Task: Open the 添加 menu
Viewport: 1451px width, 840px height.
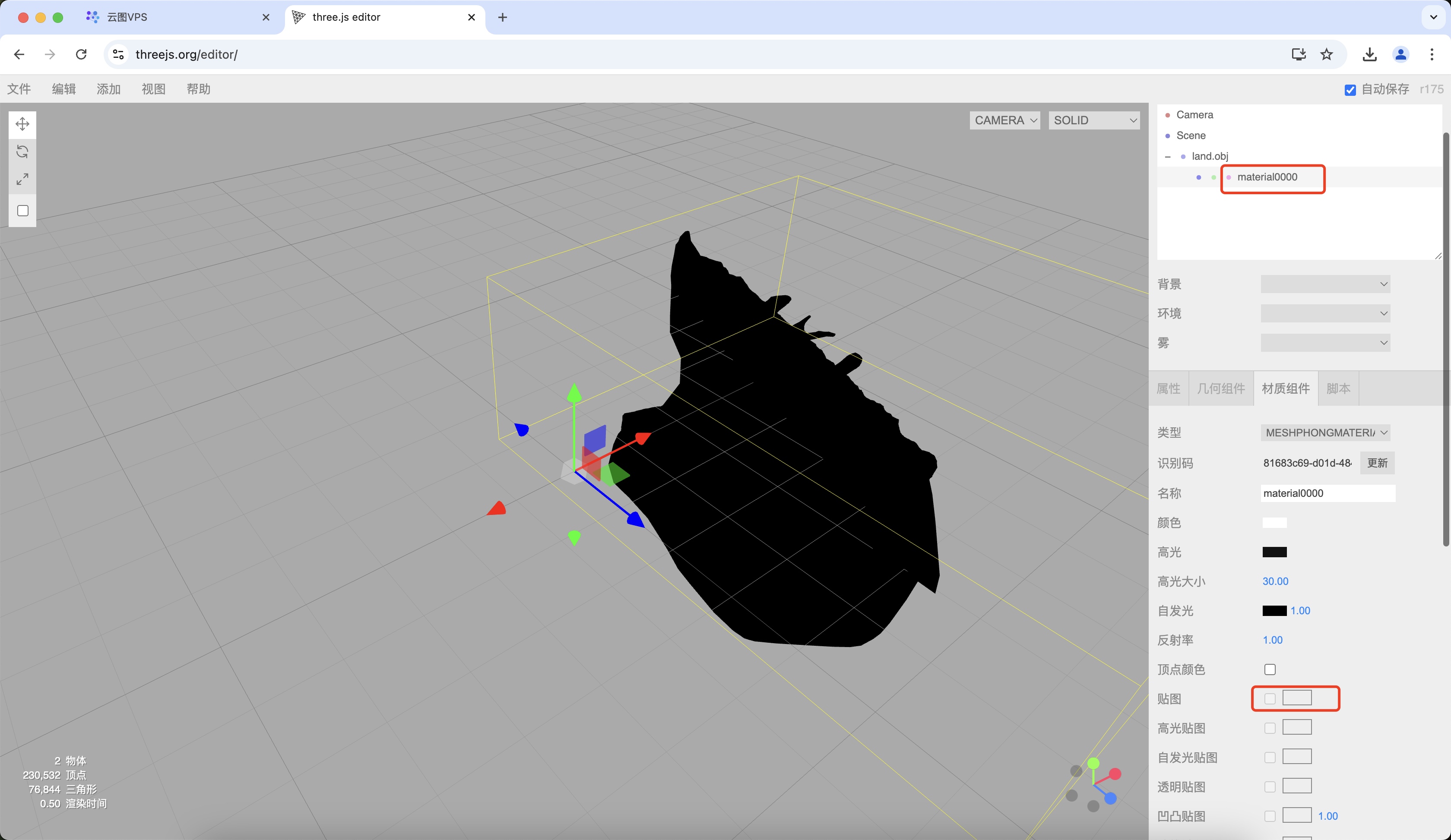Action: 109,88
